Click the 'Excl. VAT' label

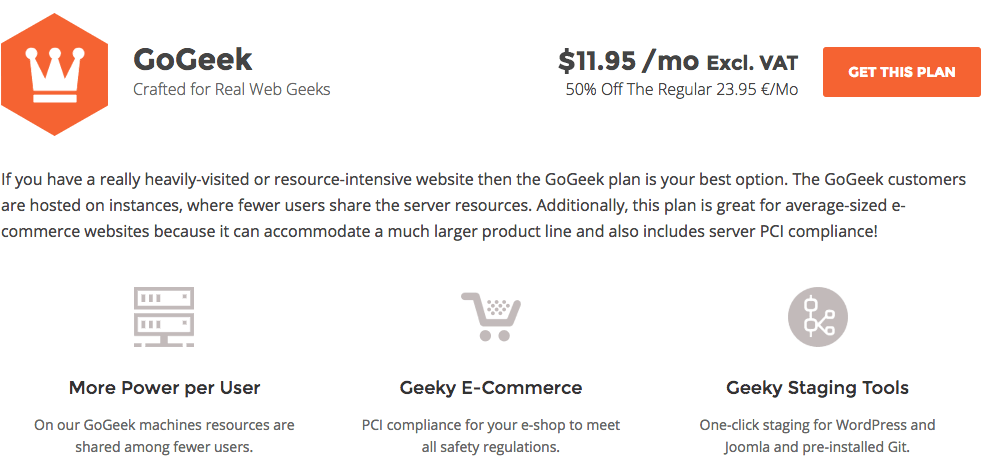point(752,63)
